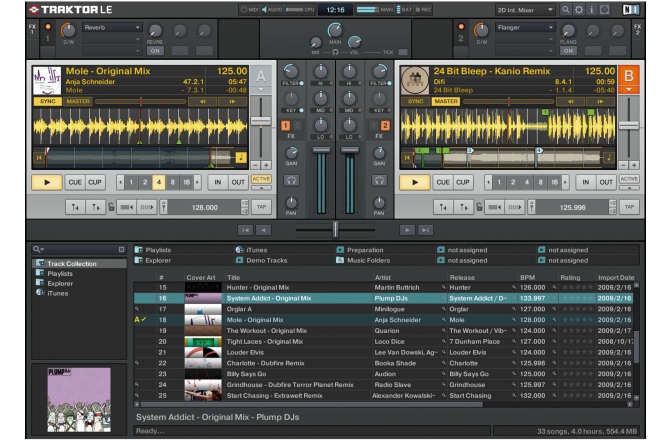The image size is (672, 440).
Task: Open Reverb effect dropdown
Action: click(x=112, y=27)
